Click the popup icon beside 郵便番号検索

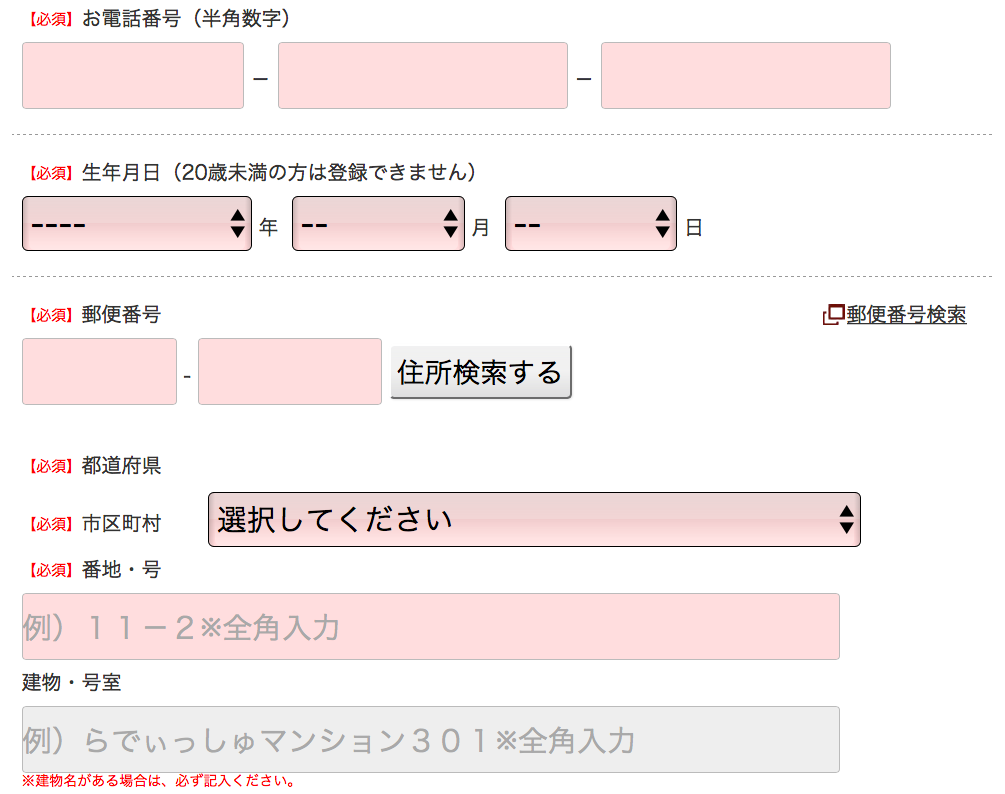click(833, 315)
